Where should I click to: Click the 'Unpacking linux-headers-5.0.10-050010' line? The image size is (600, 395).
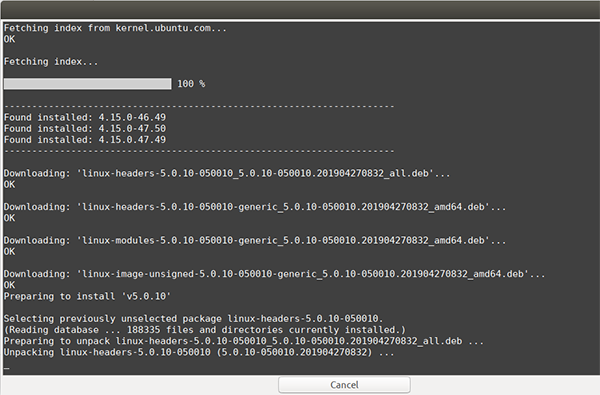point(199,352)
